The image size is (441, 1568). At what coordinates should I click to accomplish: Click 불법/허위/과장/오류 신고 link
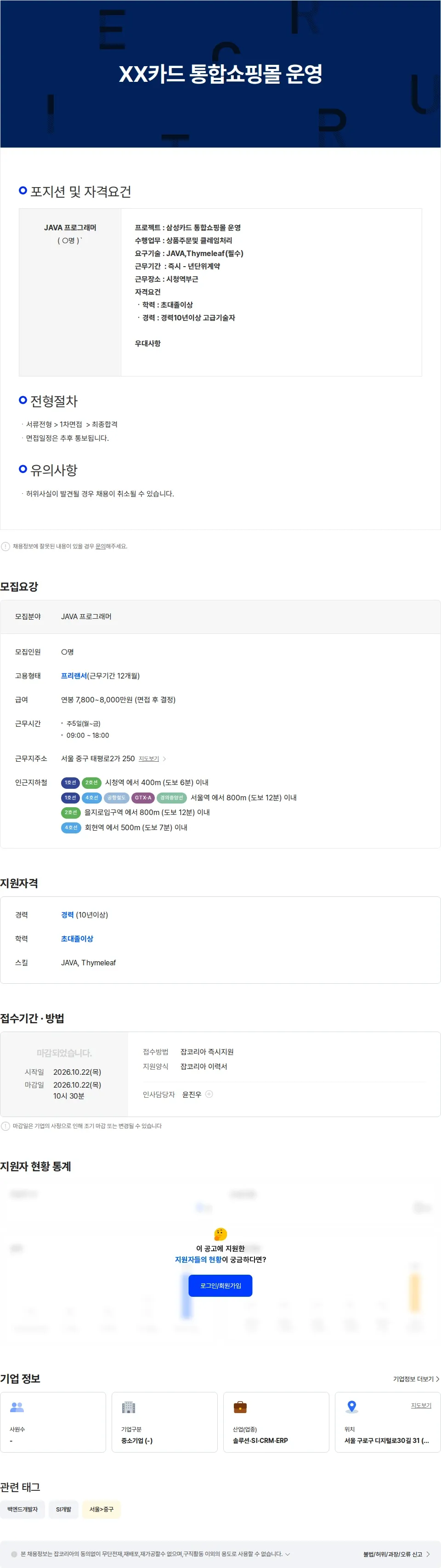point(396,1554)
